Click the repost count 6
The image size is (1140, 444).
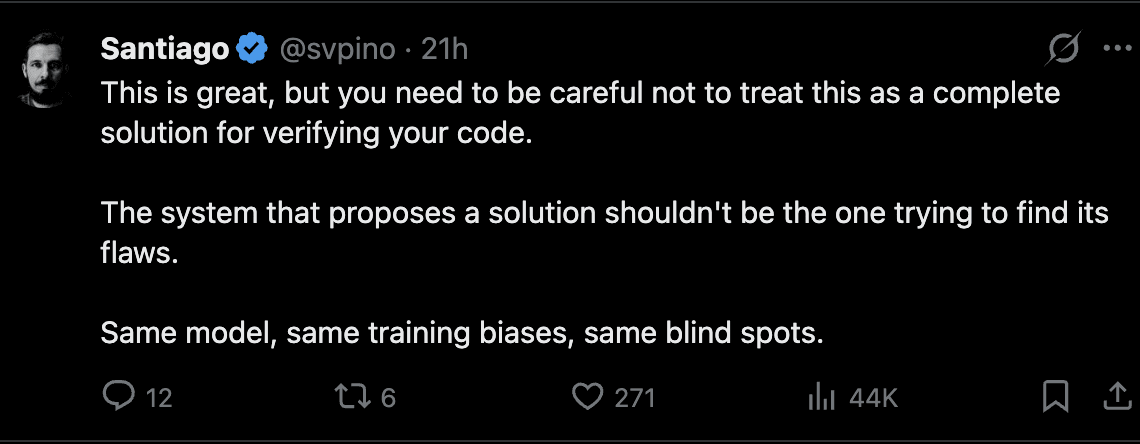pyautogui.click(x=389, y=398)
